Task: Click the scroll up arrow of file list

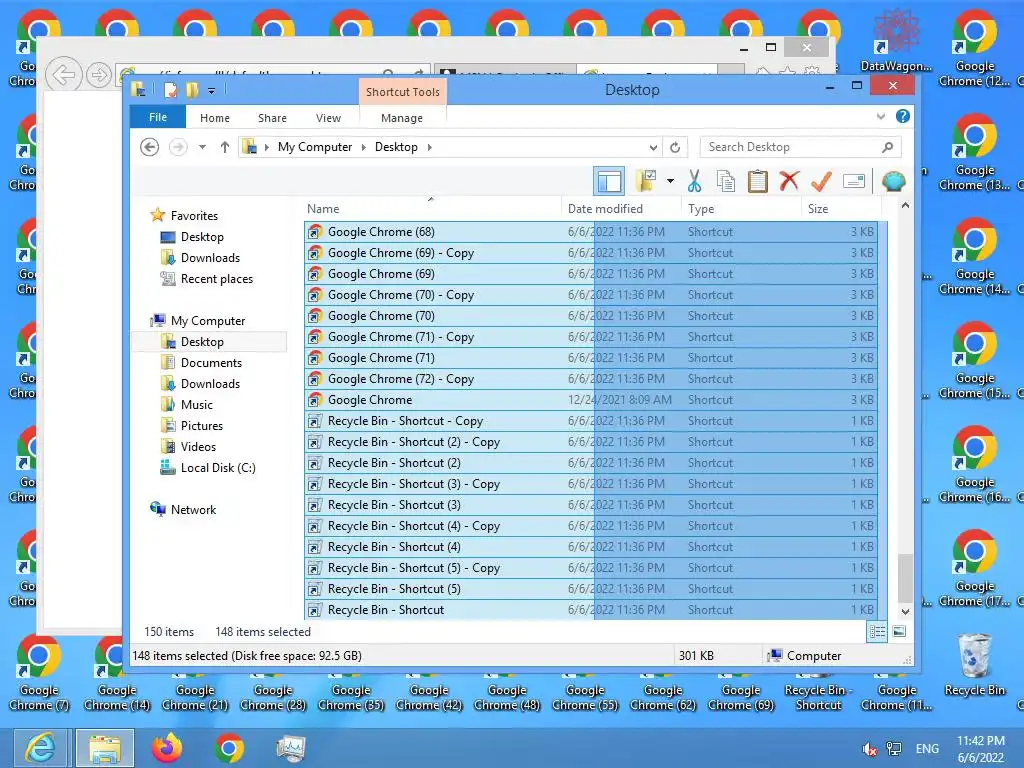Action: coord(905,206)
